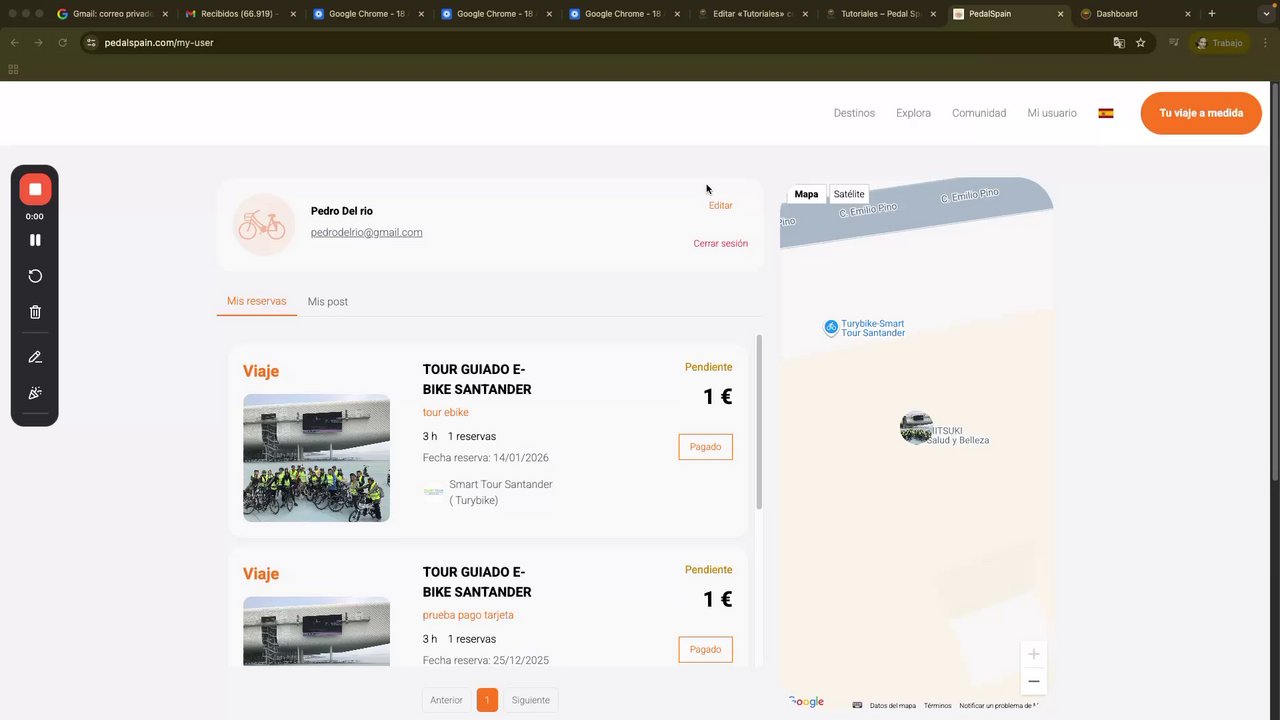The height and width of the screenshot is (720, 1280).
Task: Click Pedro Del rio name text
Action: click(x=342, y=211)
